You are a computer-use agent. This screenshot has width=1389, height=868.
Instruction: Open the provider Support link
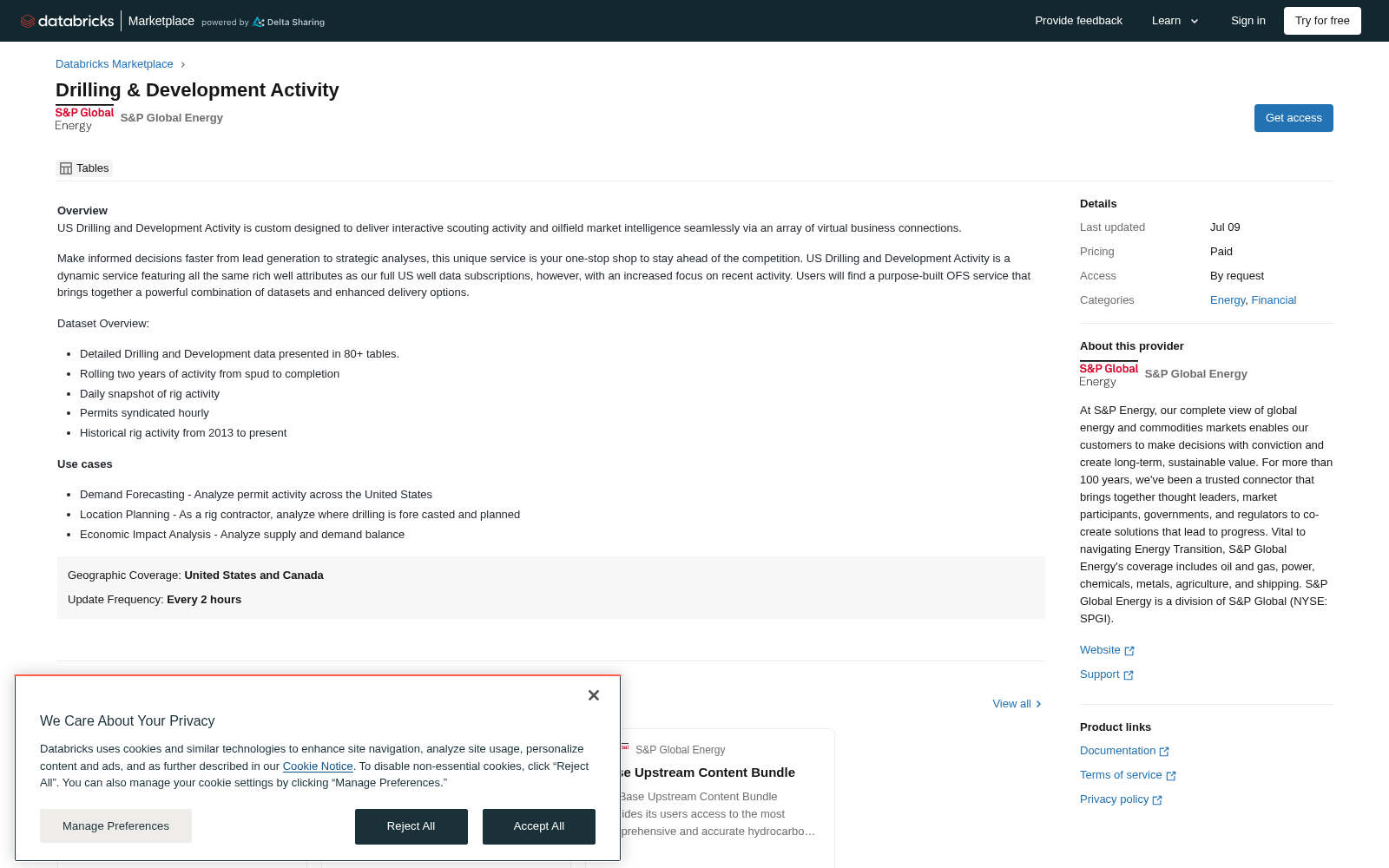tap(1099, 674)
